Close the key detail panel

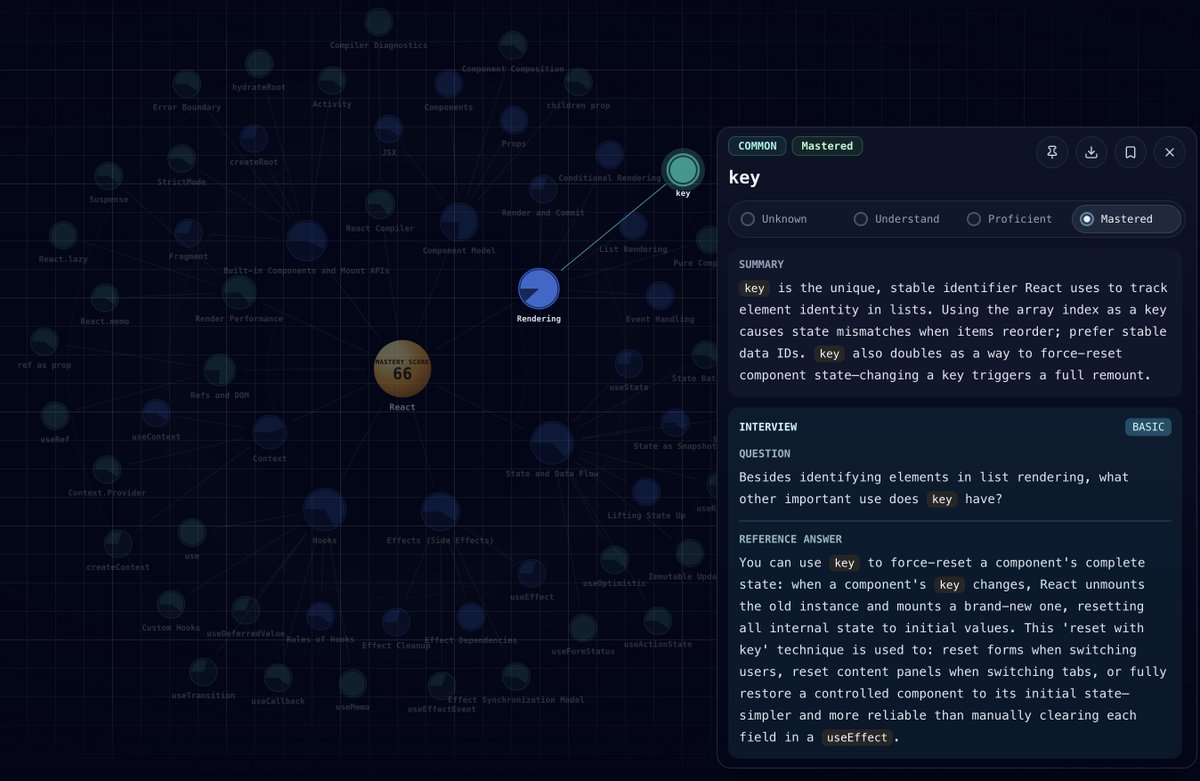tap(1169, 152)
